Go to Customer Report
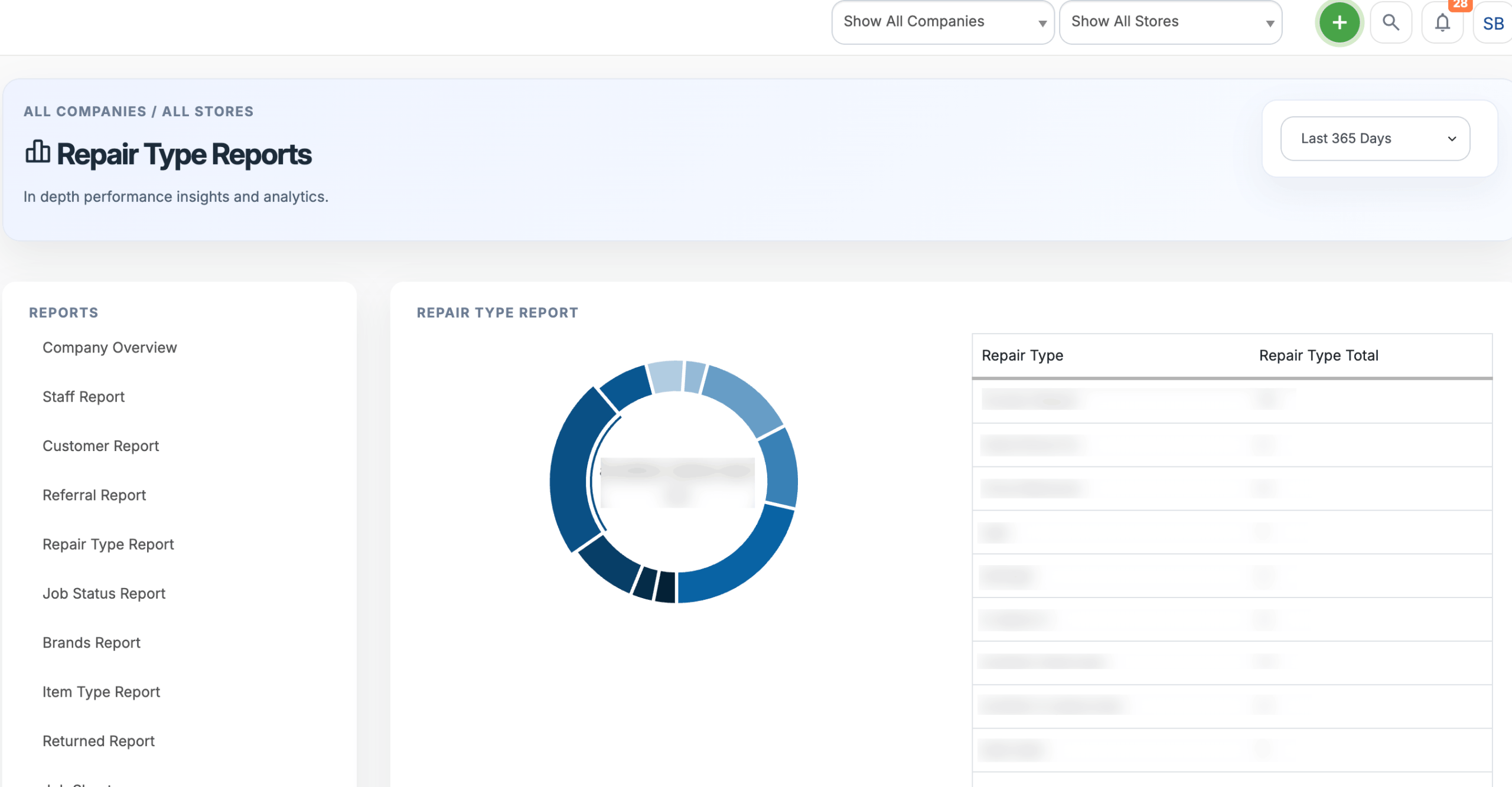 coord(100,446)
